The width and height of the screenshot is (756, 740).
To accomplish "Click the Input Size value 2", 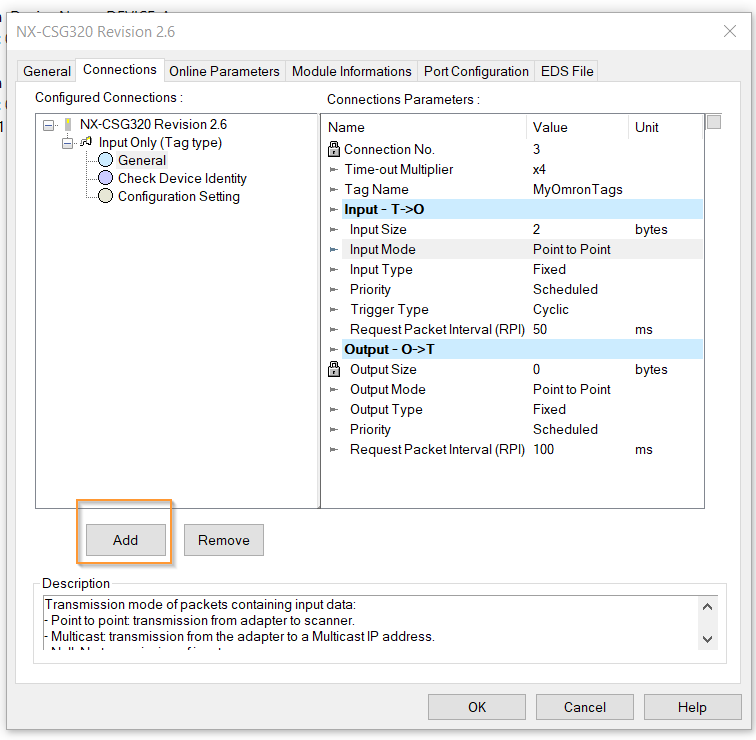I will [536, 229].
